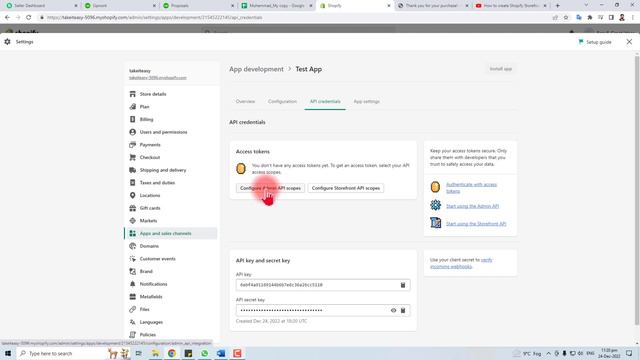
Task: Switch to the App settings tab
Action: (367, 101)
